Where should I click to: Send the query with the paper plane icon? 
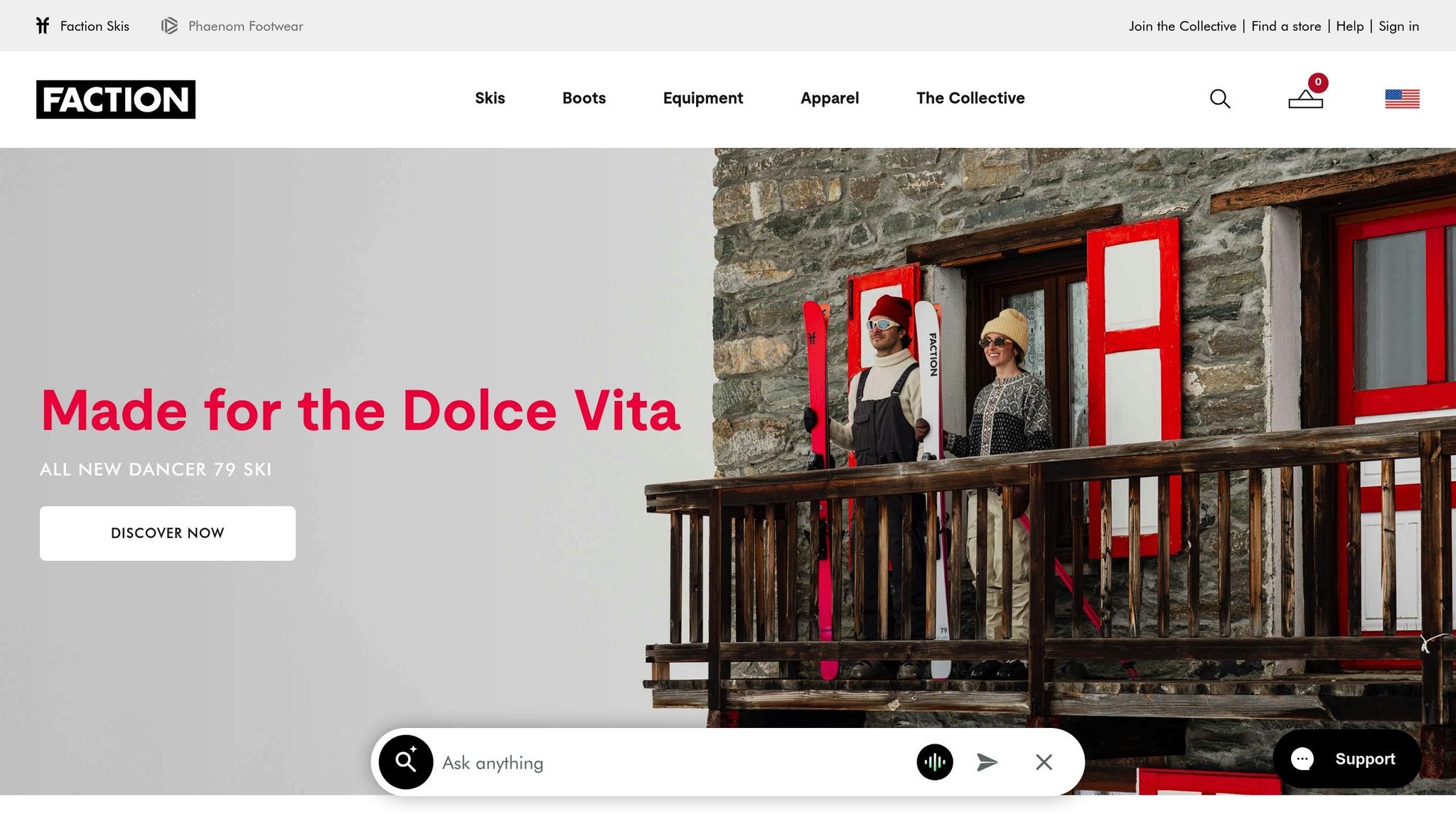[x=987, y=762]
